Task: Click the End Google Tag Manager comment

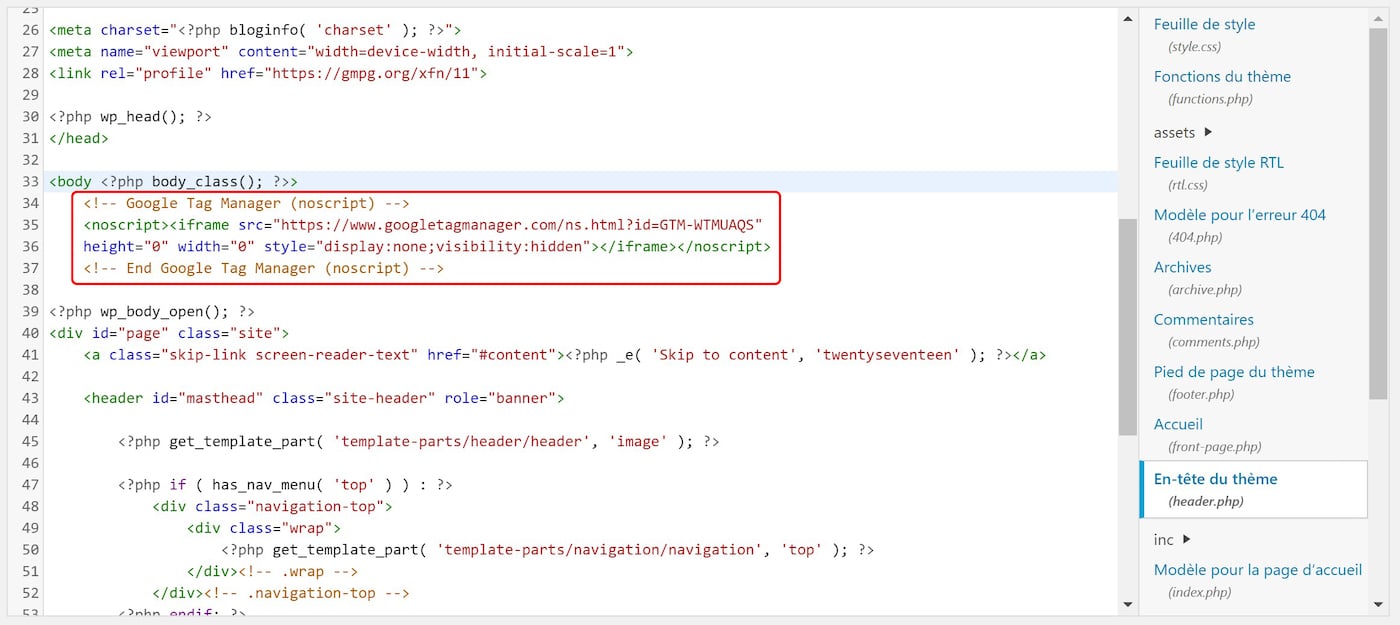Action: tap(264, 269)
